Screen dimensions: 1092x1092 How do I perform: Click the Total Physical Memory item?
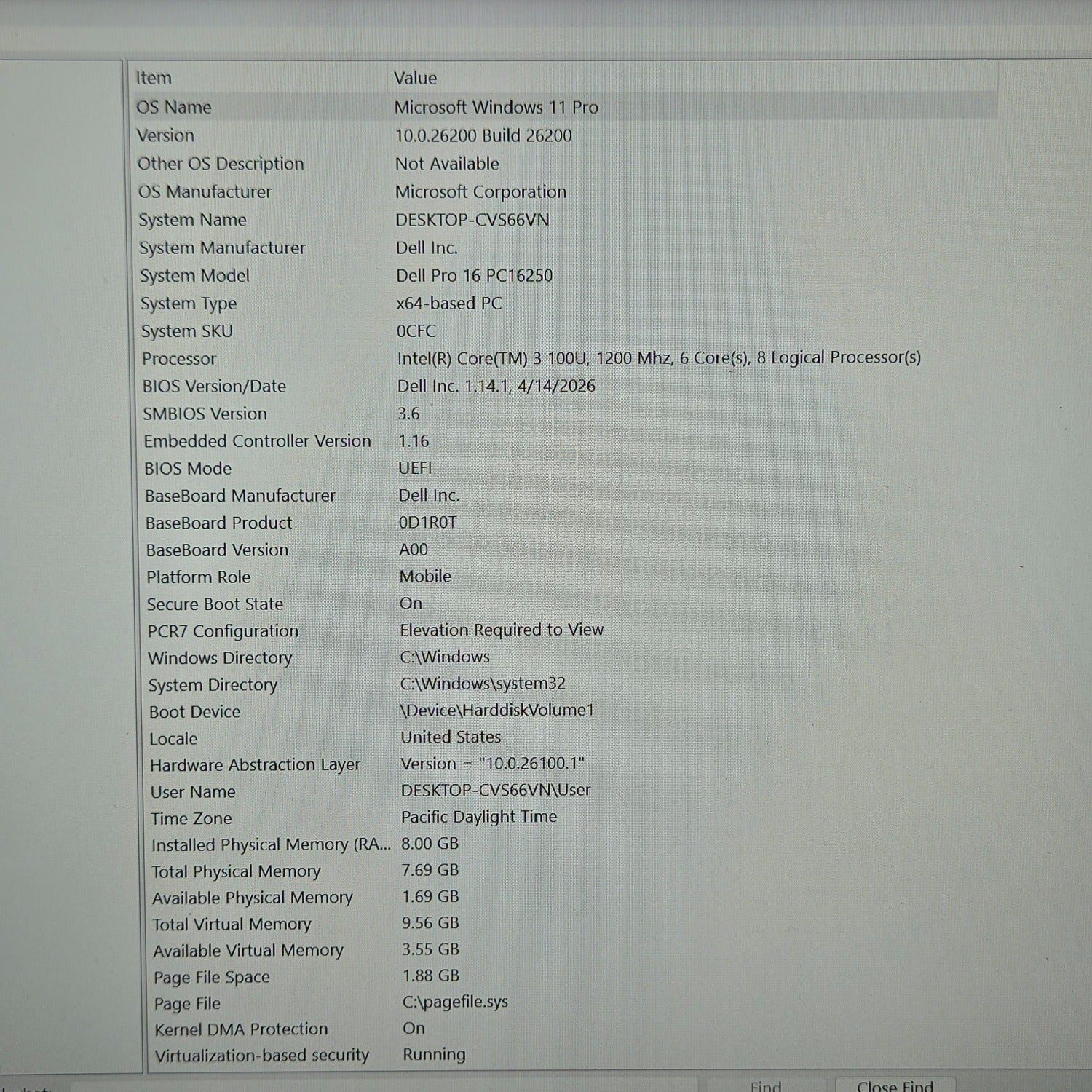coord(236,871)
